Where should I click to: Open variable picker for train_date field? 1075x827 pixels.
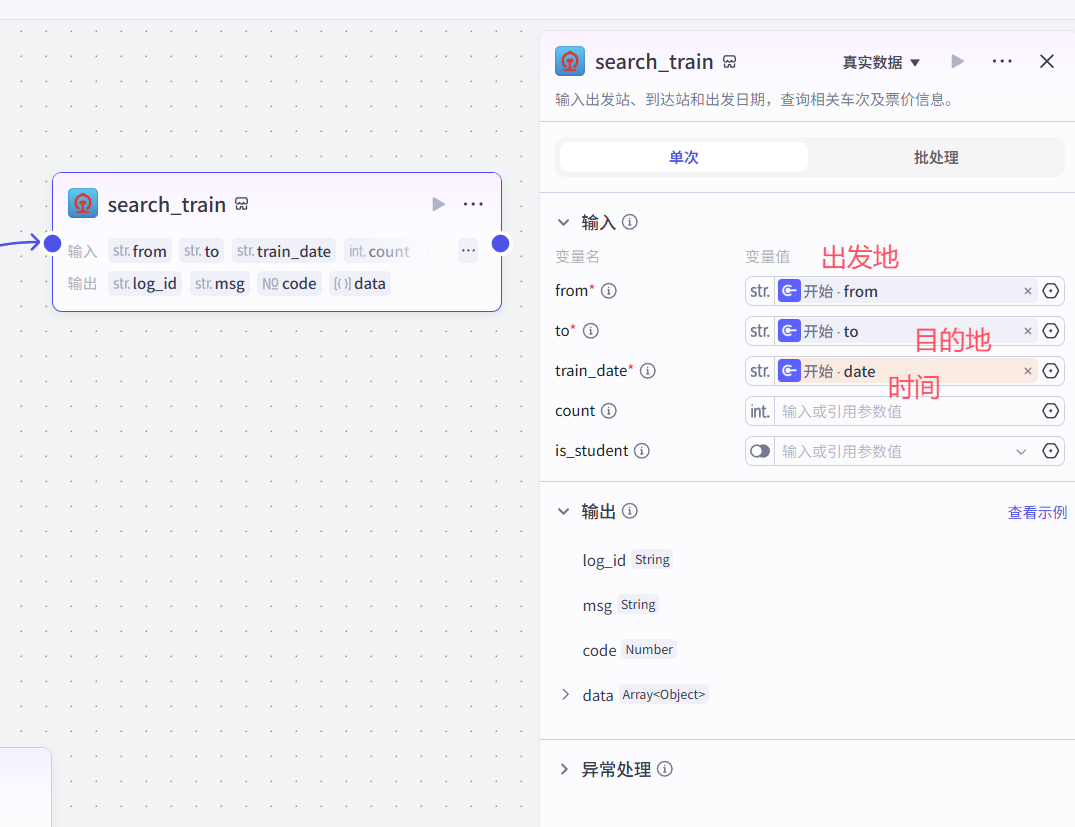pos(1050,371)
